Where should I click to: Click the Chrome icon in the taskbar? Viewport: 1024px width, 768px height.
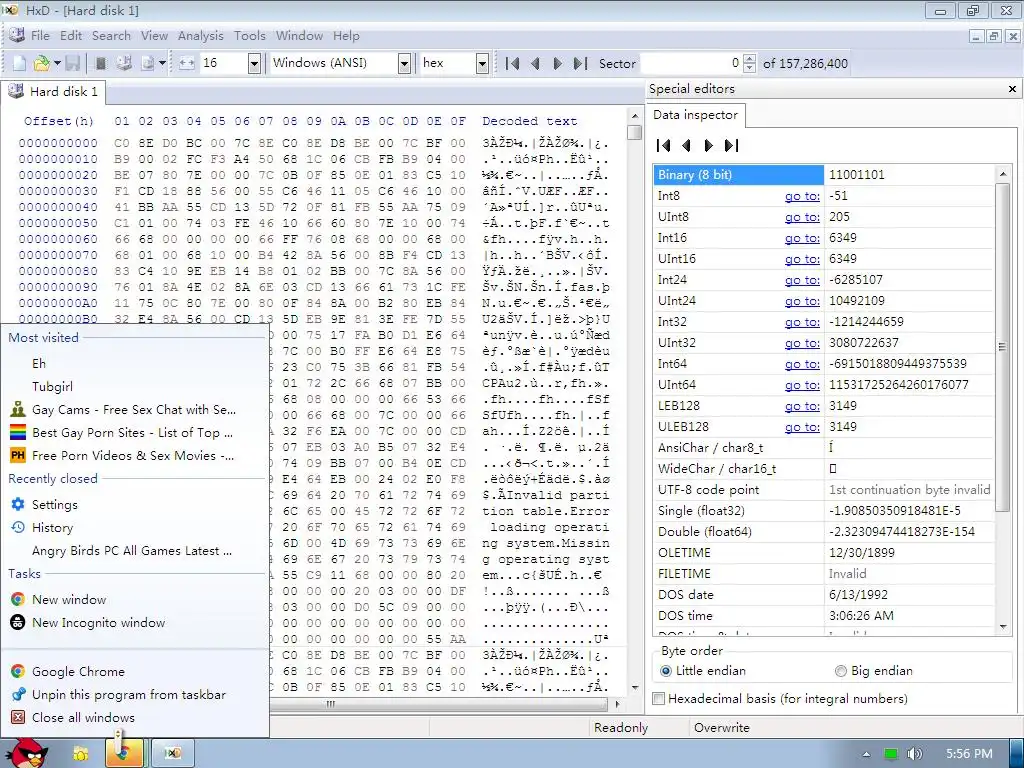[x=123, y=754]
